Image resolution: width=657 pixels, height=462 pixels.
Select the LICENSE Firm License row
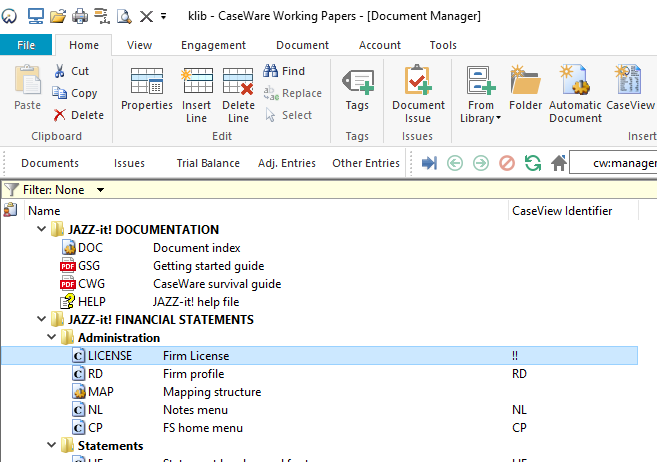coord(319,356)
